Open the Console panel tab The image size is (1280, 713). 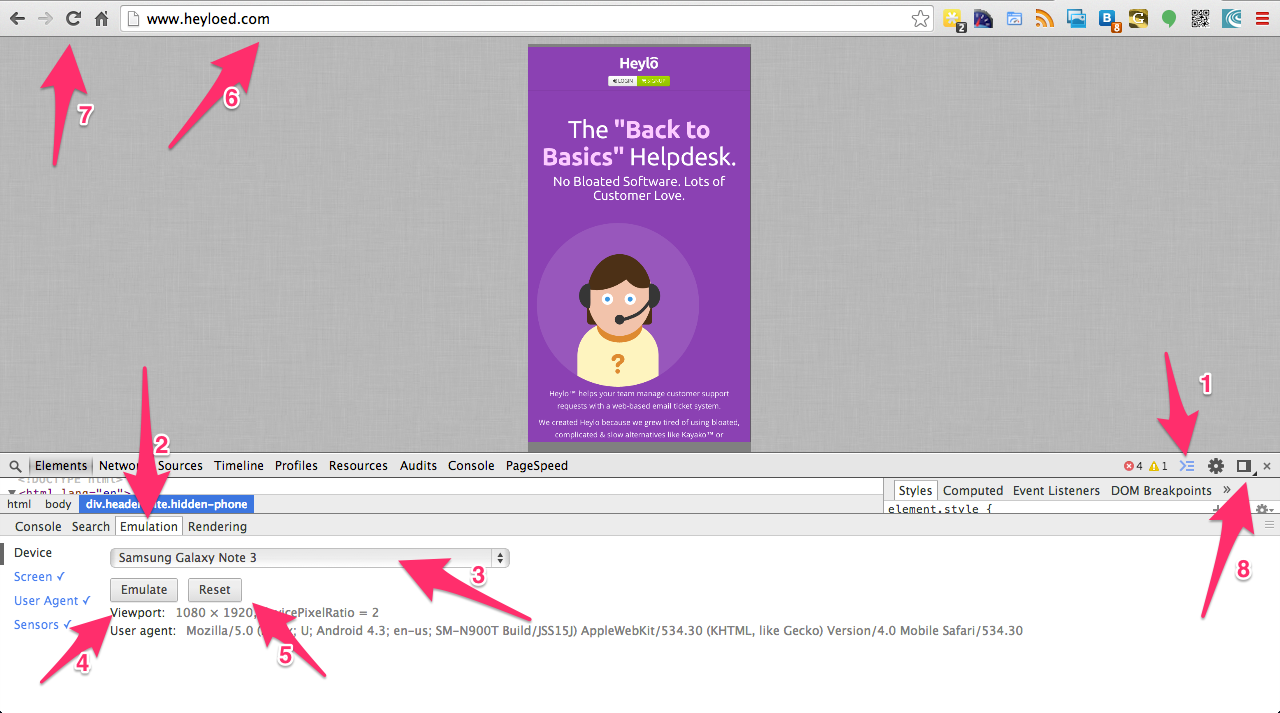(471, 466)
